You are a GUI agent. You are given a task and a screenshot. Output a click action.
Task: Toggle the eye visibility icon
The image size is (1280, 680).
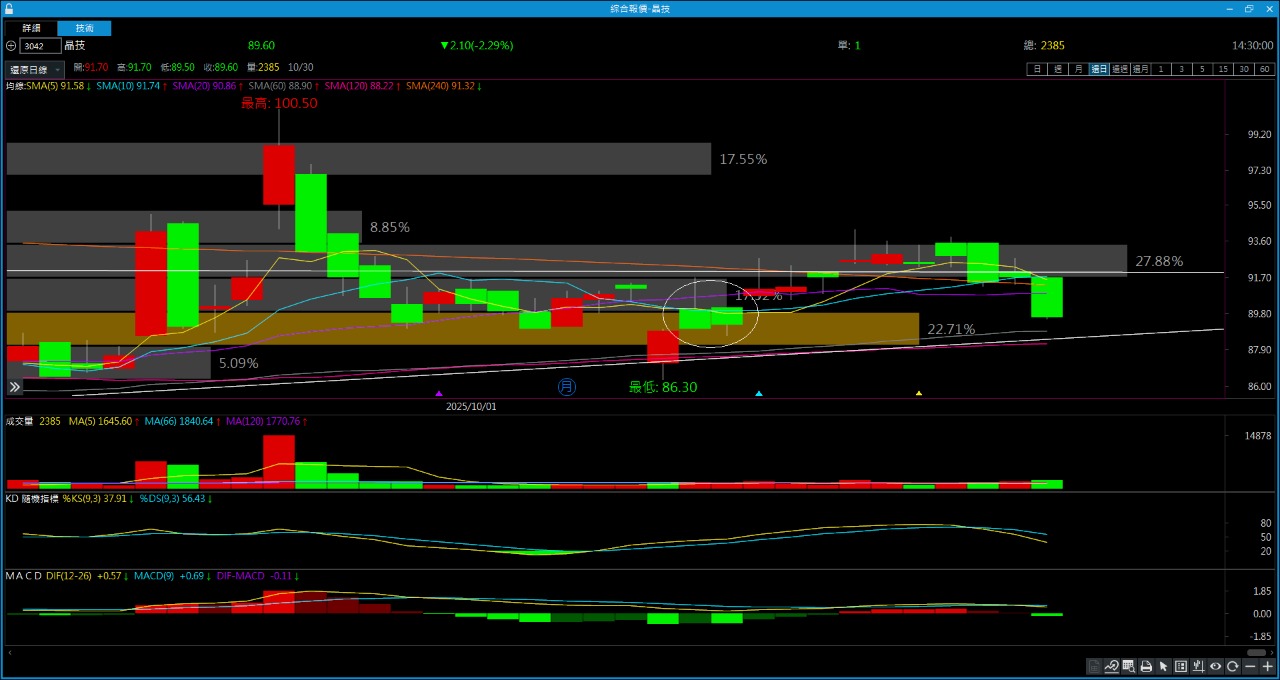pyautogui.click(x=1216, y=667)
